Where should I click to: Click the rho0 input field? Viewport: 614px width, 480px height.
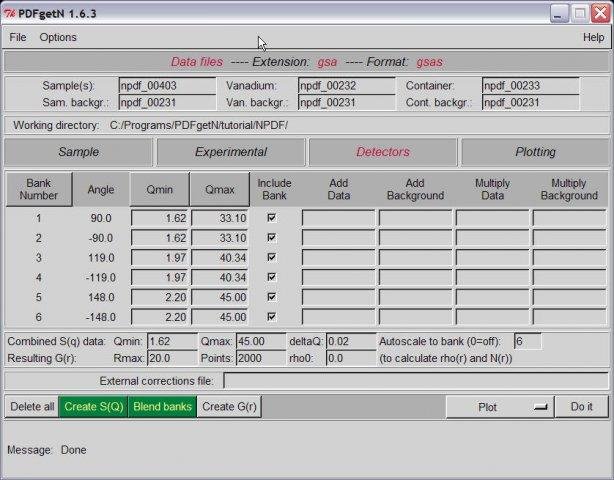click(351, 358)
